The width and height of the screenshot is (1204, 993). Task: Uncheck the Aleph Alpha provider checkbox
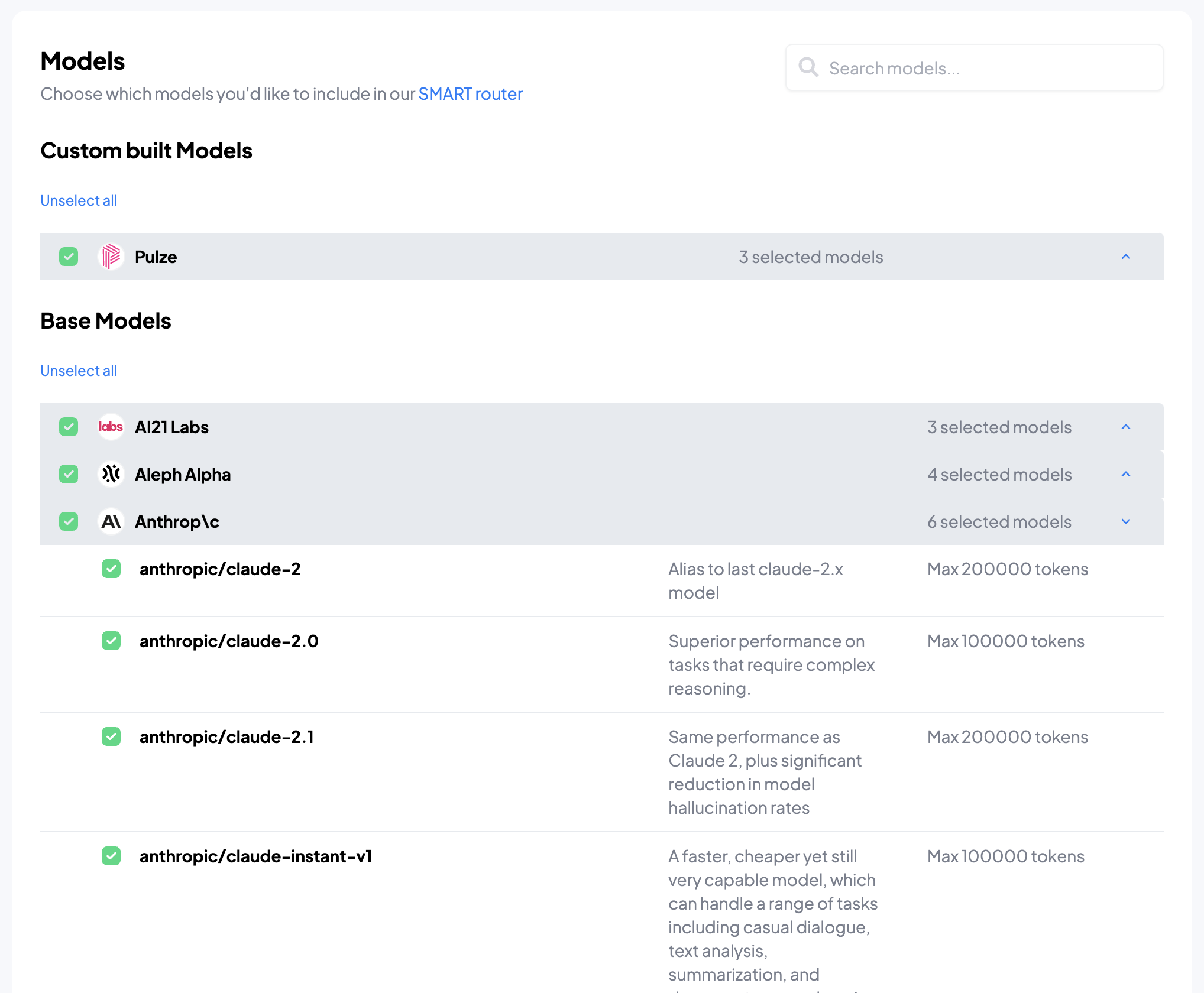tap(69, 474)
